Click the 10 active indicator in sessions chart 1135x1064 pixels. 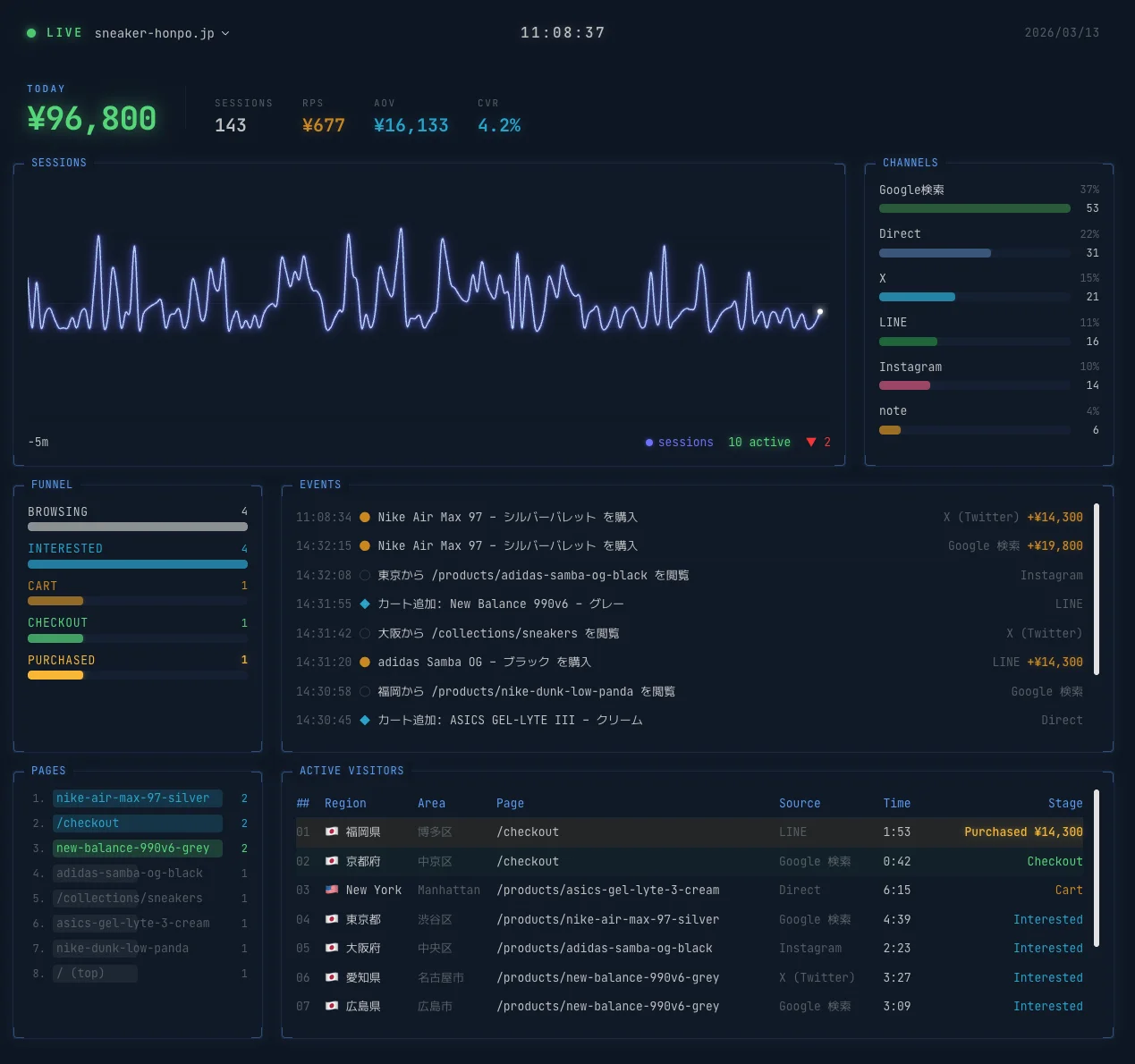pos(758,442)
